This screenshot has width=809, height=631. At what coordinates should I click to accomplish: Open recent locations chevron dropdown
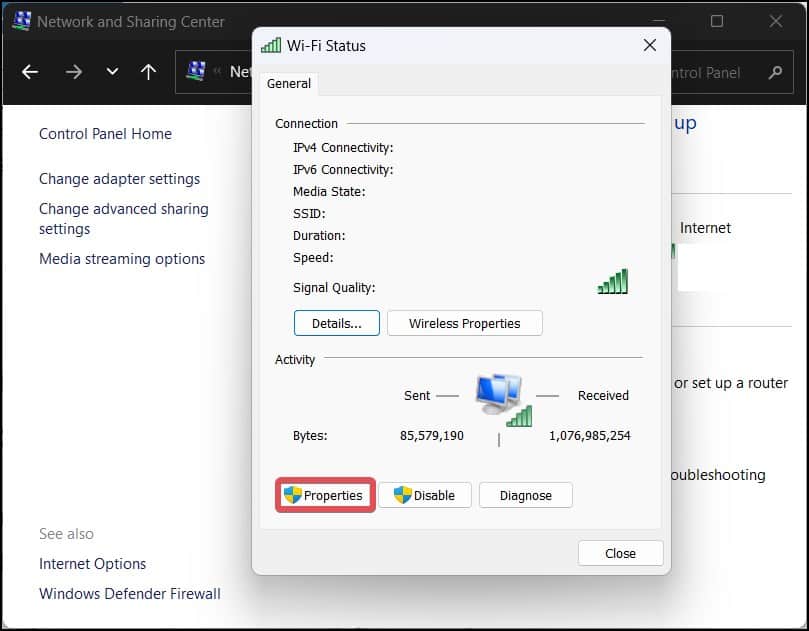[112, 72]
